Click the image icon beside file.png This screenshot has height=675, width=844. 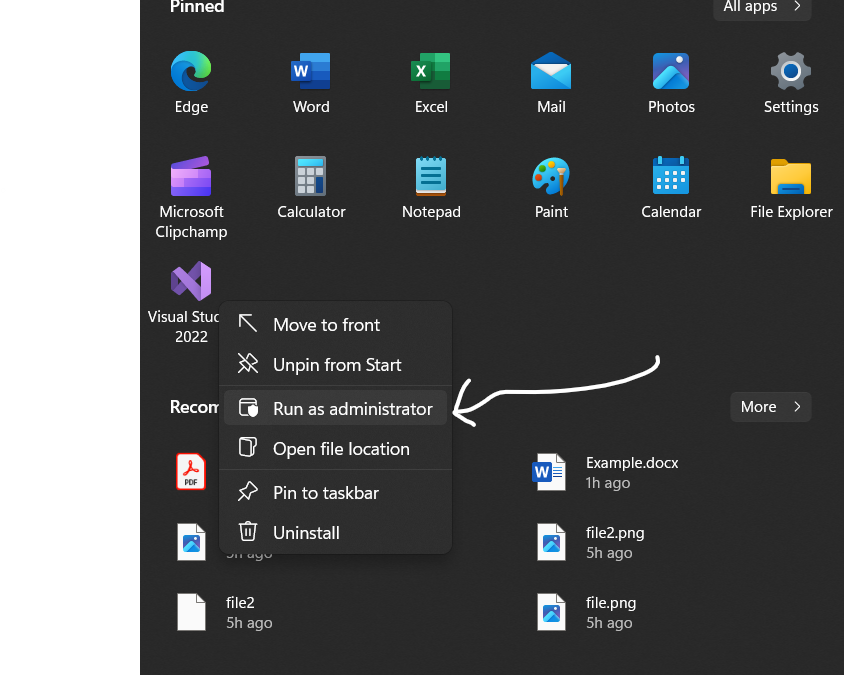pyautogui.click(x=551, y=612)
